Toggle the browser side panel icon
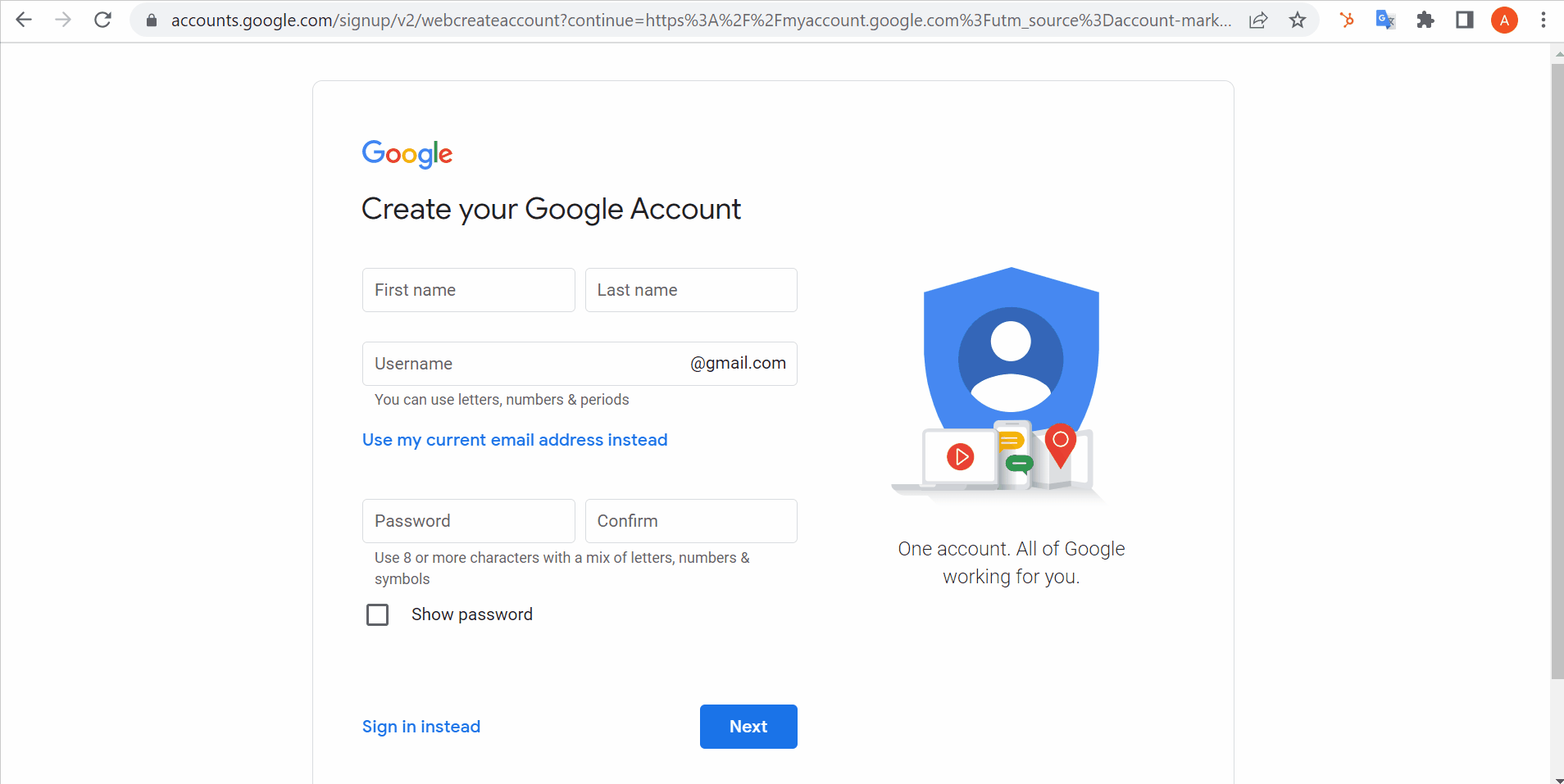 [x=1465, y=20]
